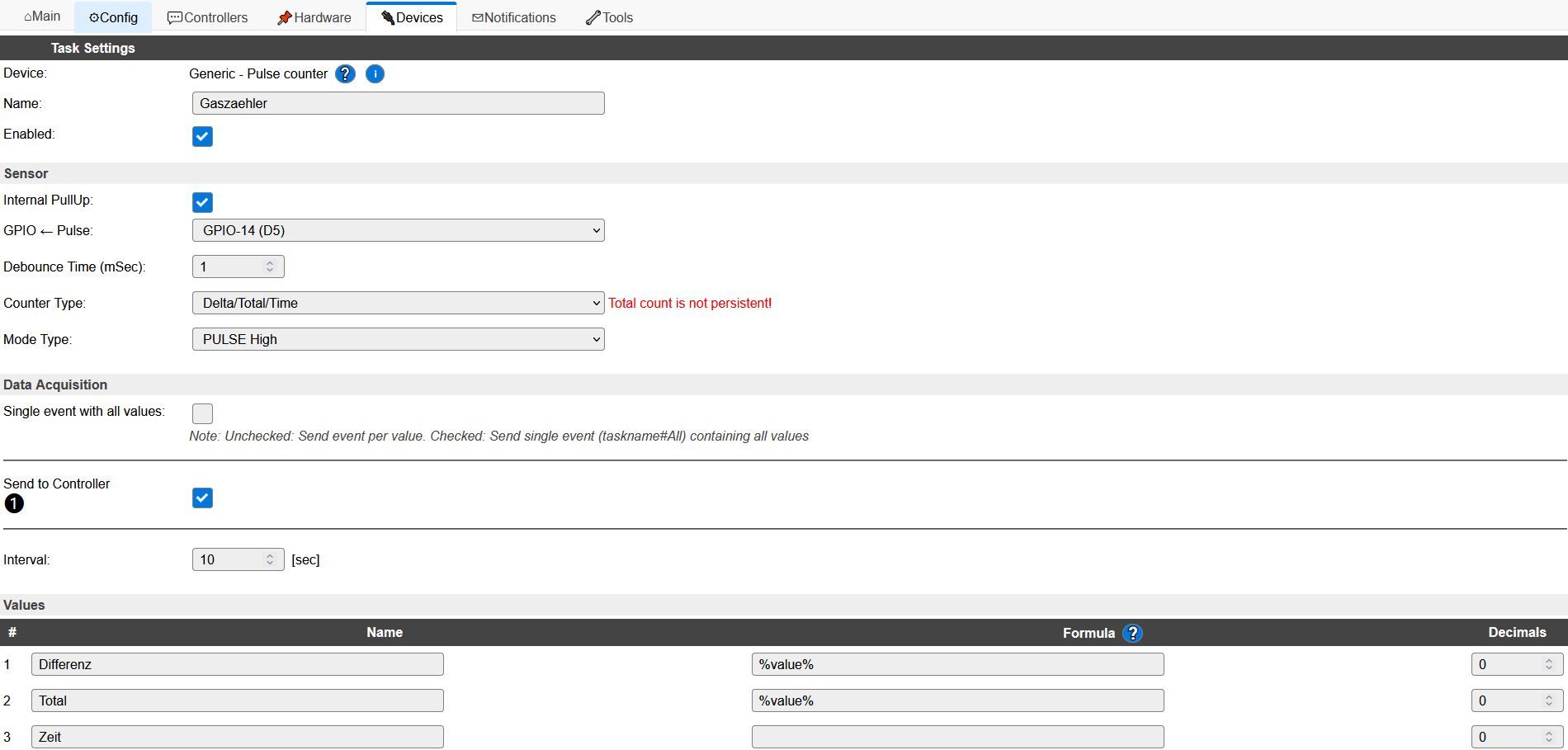
Task: Adjust Decimals stepper for the Differenz row
Action: (x=1548, y=664)
